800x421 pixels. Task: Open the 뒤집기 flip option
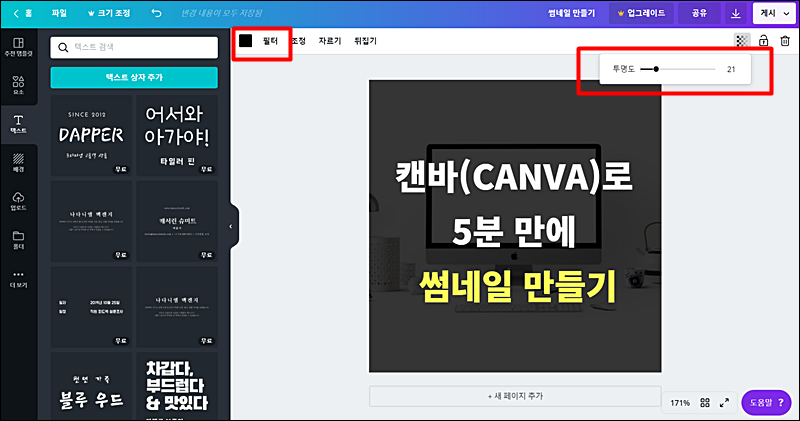(x=365, y=41)
